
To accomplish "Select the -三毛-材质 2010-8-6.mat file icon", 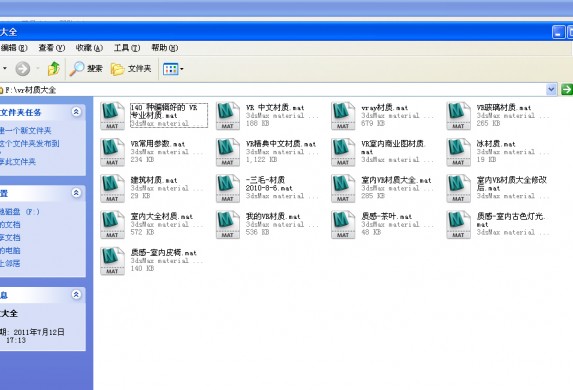I will pos(228,188).
